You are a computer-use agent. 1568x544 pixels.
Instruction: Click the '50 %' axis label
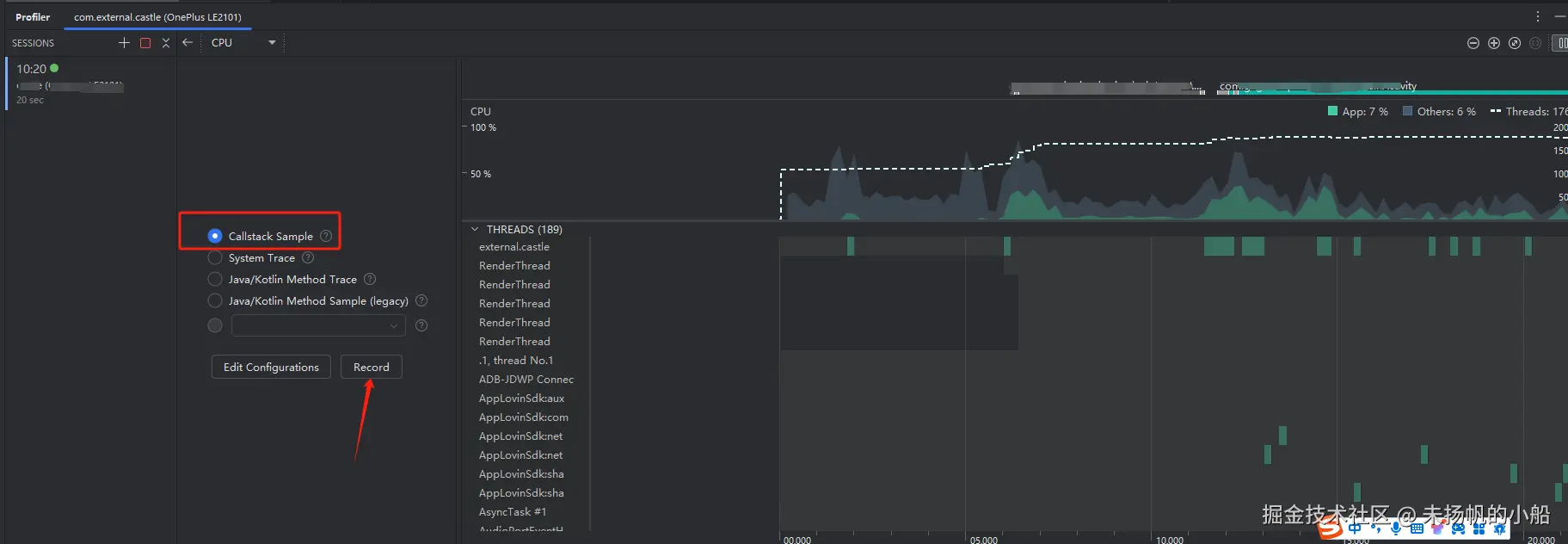(481, 174)
